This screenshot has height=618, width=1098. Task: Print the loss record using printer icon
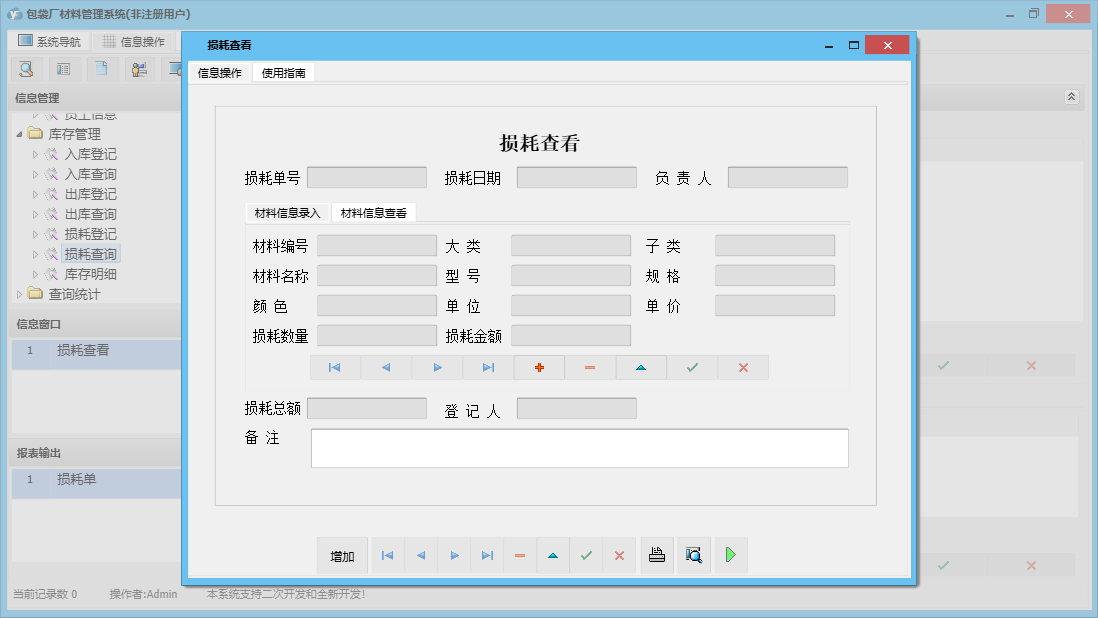[x=657, y=555]
